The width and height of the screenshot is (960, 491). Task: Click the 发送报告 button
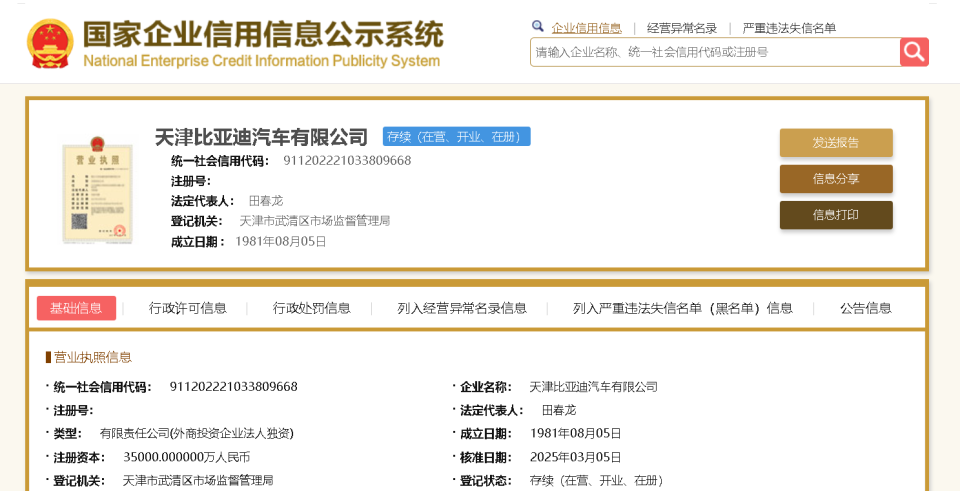click(x=836, y=143)
